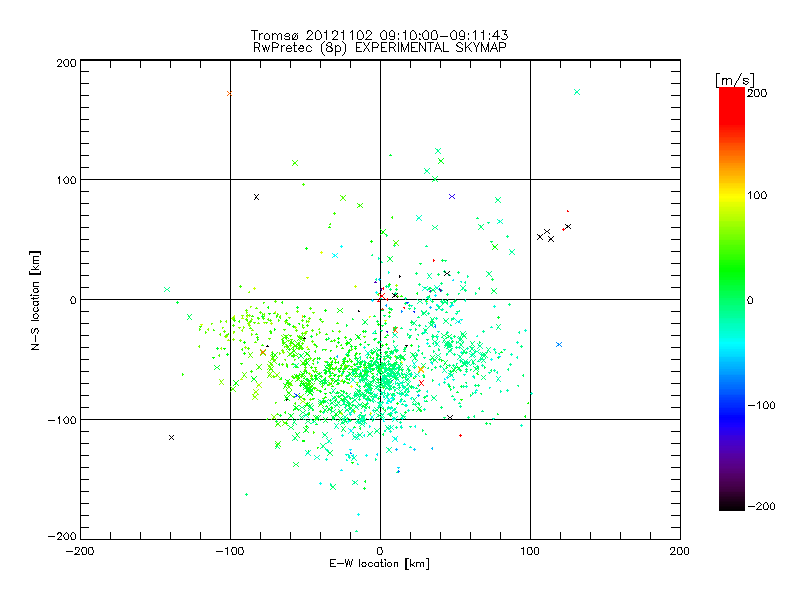Image resolution: width=800 pixels, height=600 pixels.
Task: Click the yellow band of the colorbar
Action: [x=732, y=196]
